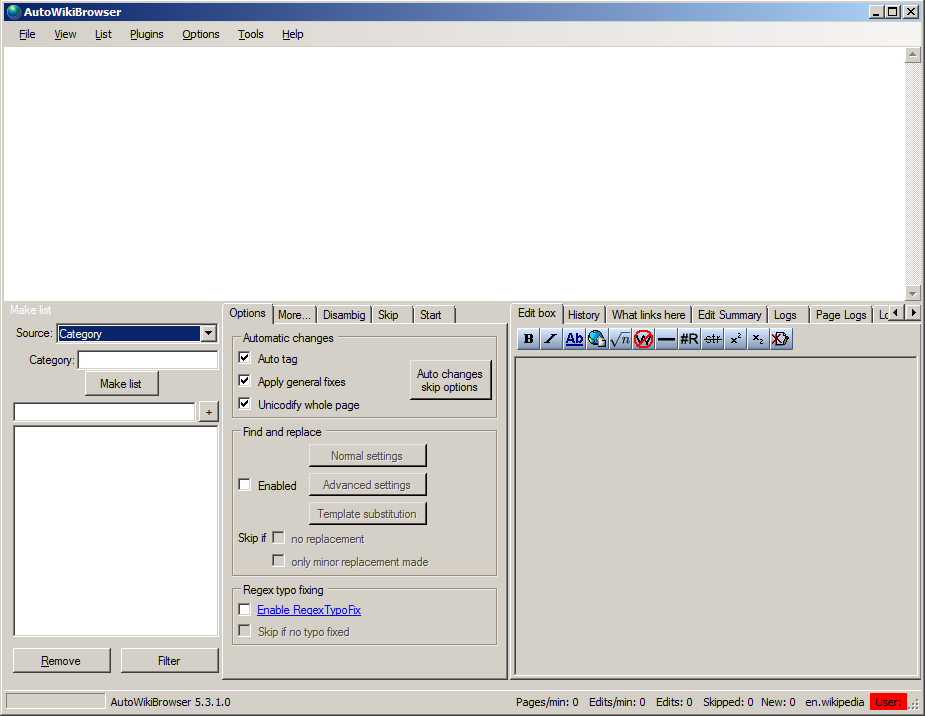Insert math formula with square root icon
Viewport: 925px width, 716px height.
pos(620,339)
